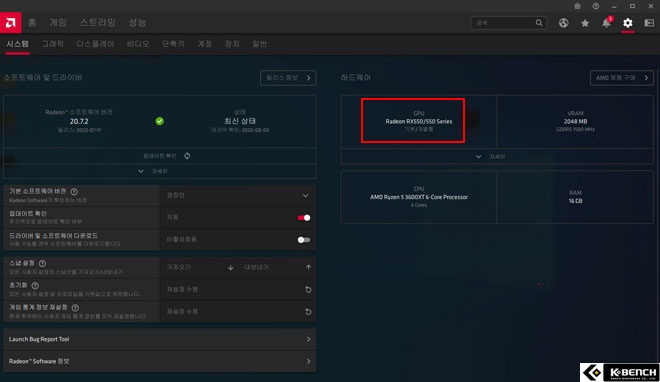
Task: Click the Radeon RX550/550 Series GPU text
Action: pos(419,122)
